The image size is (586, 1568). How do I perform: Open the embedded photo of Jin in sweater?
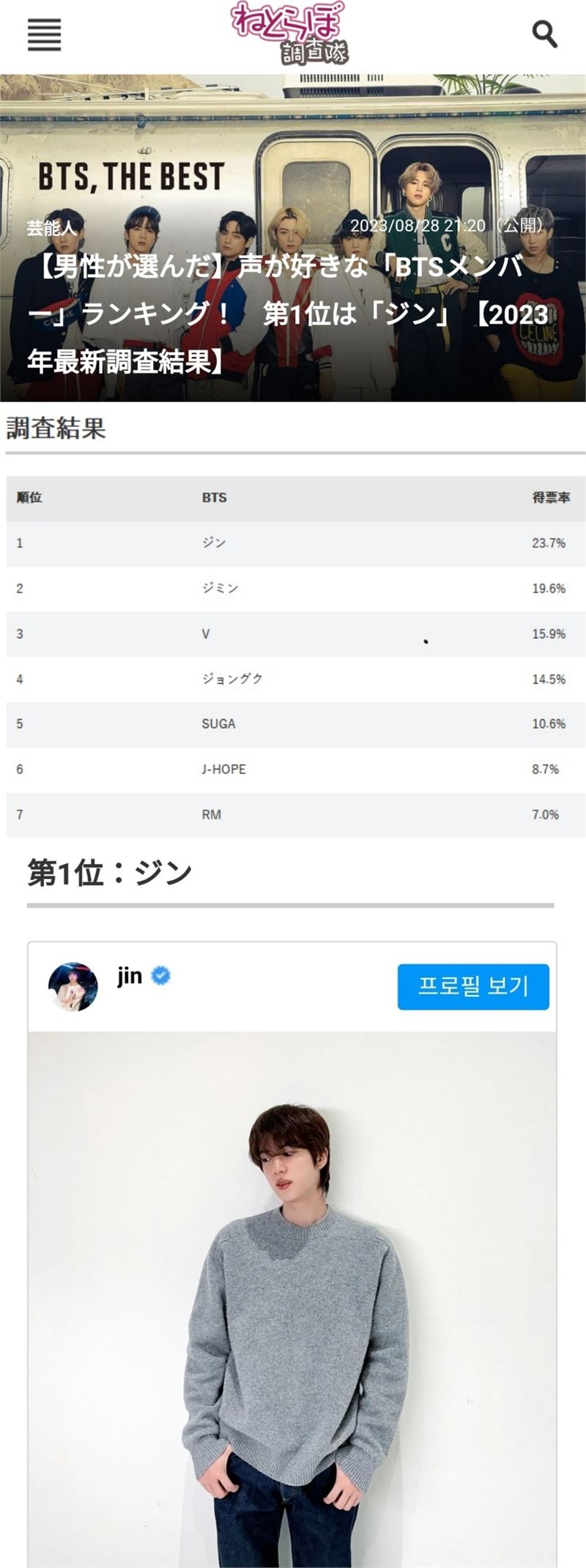click(292, 1300)
